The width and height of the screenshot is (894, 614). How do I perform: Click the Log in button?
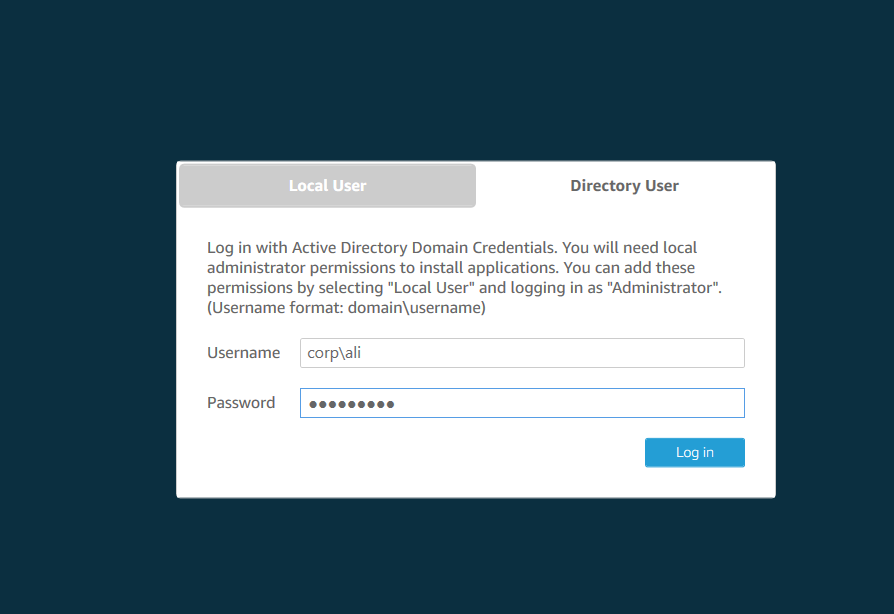pyautogui.click(x=694, y=452)
